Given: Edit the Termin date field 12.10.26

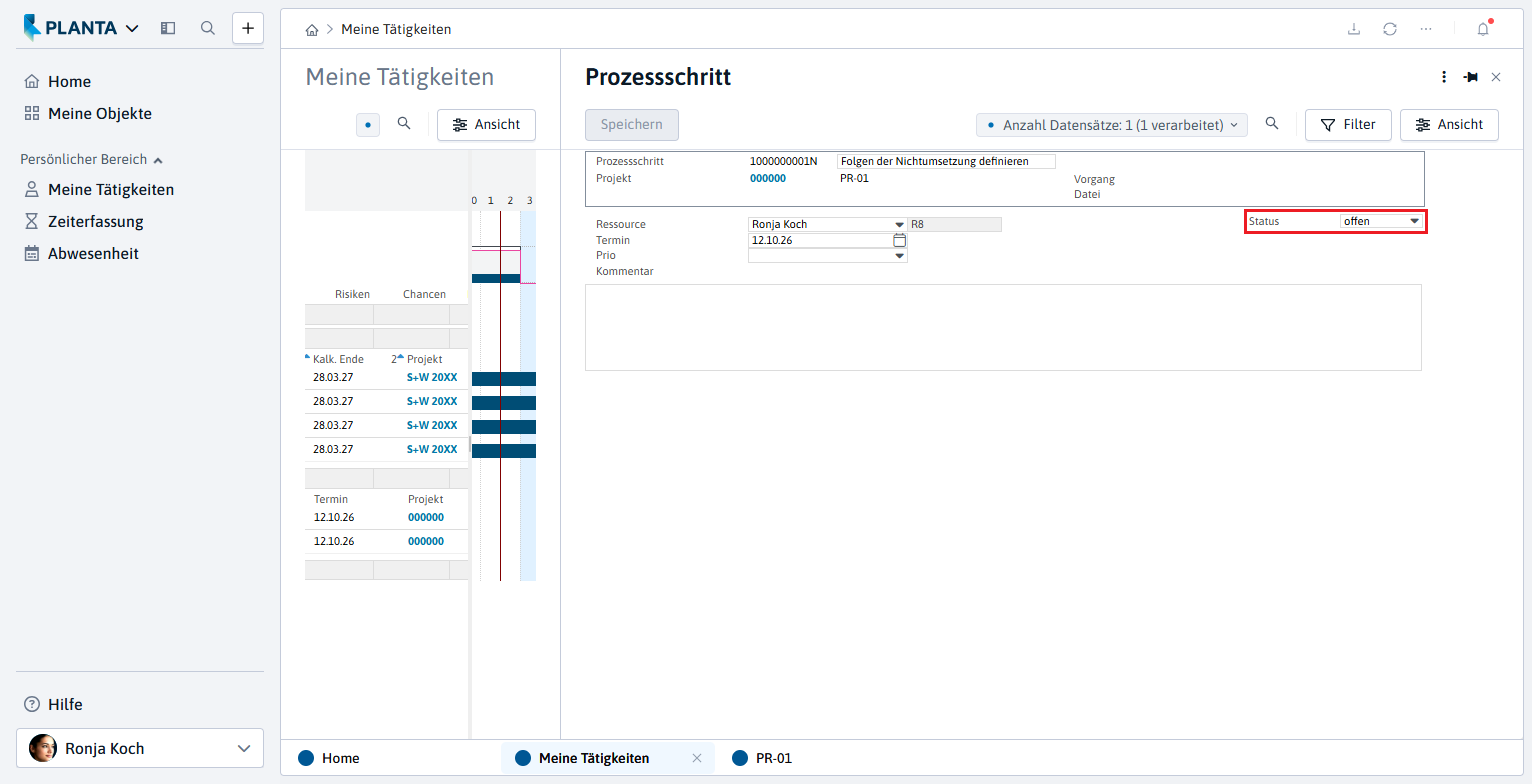Looking at the screenshot, I should coord(820,241).
